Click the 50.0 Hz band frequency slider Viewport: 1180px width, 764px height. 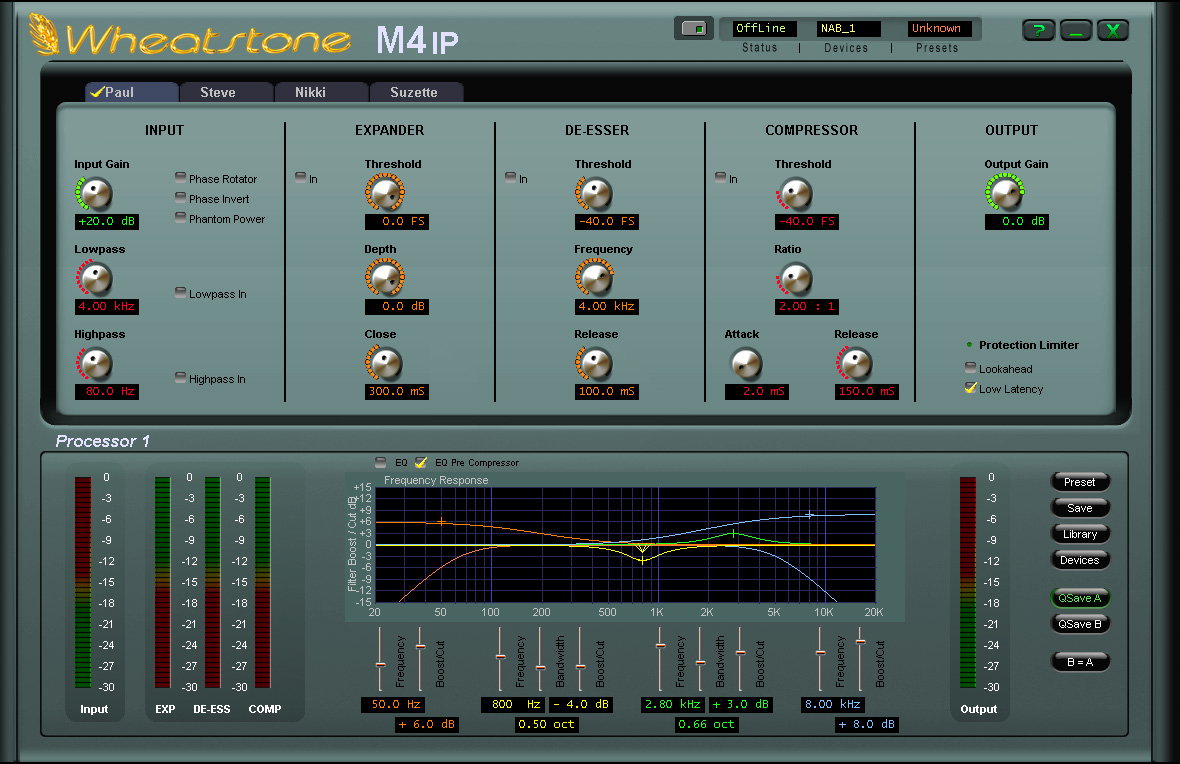[380, 659]
